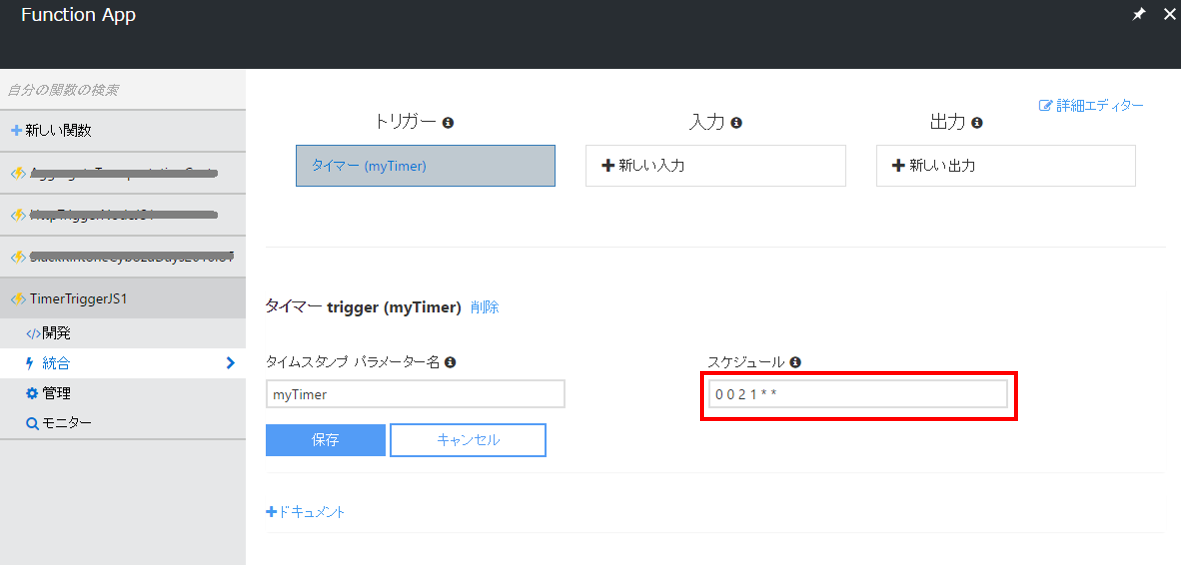Open the 統合 (Integrate) section

123,364
